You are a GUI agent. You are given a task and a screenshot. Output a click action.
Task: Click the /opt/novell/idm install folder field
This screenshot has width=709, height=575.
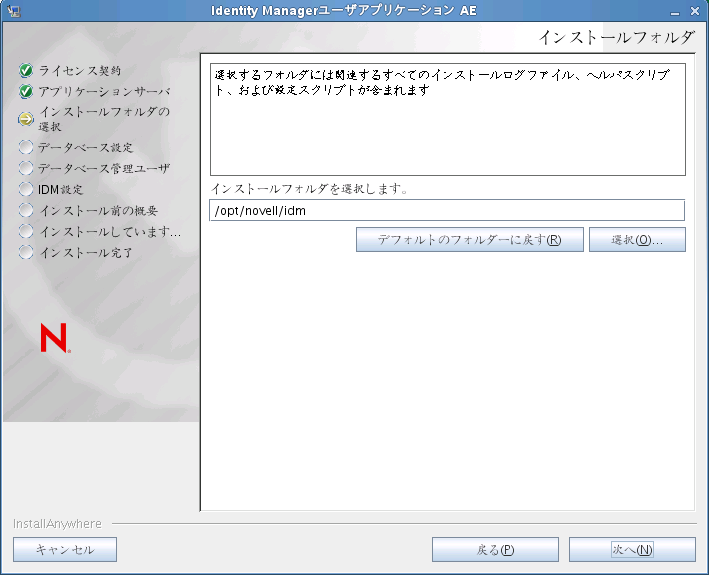point(447,211)
